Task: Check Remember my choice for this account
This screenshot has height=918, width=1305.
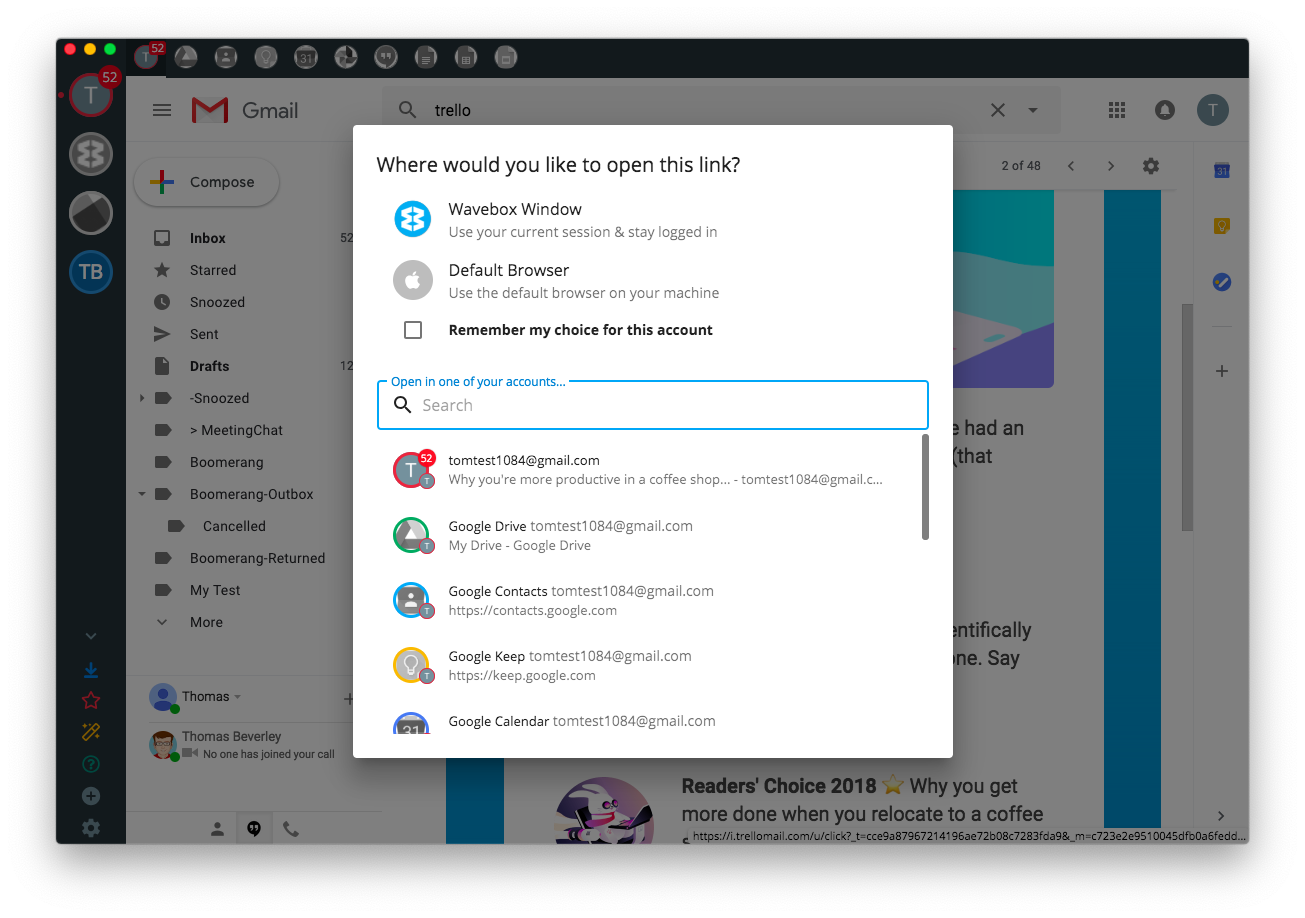Action: click(413, 330)
